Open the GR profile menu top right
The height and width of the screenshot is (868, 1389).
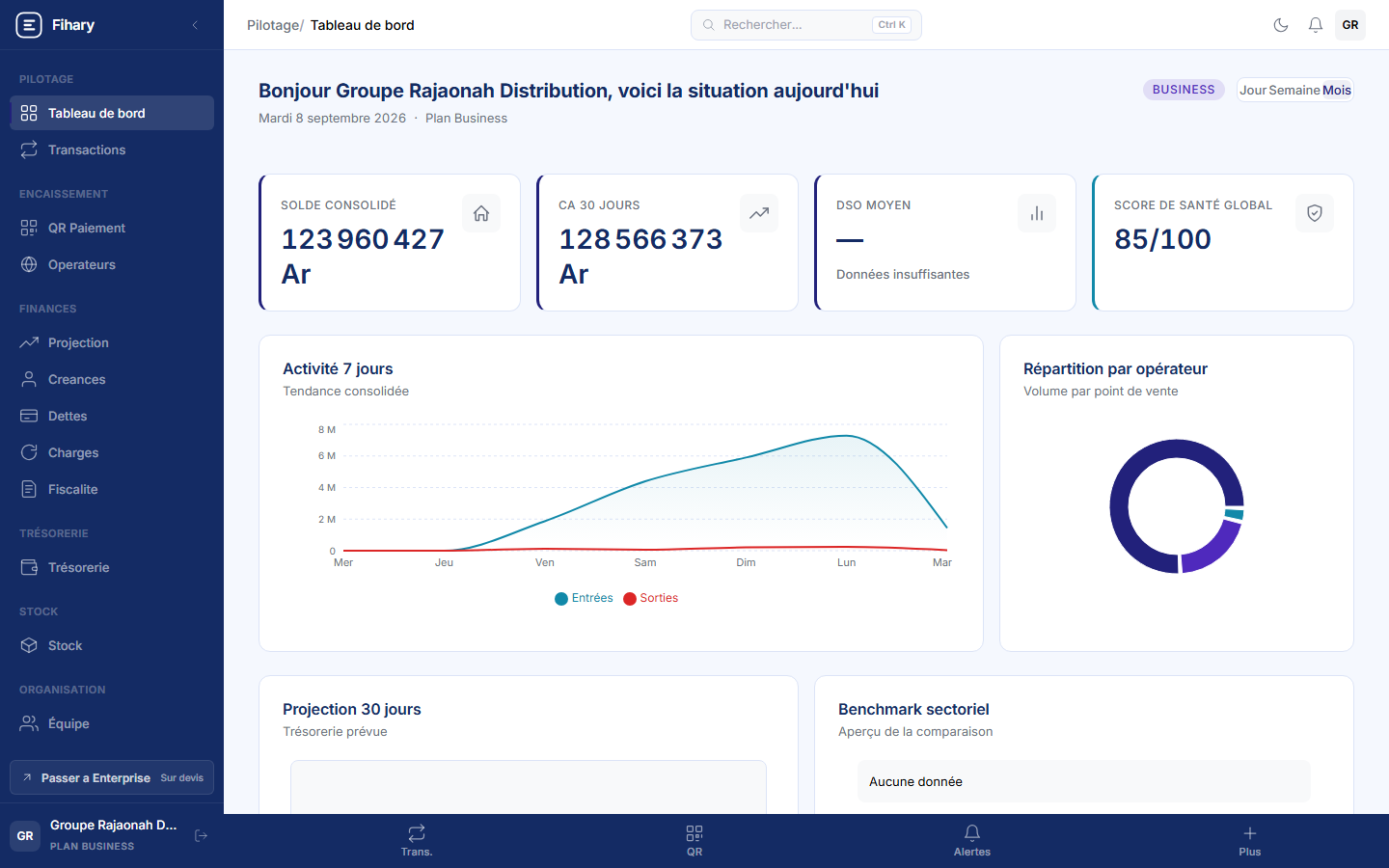[1350, 25]
